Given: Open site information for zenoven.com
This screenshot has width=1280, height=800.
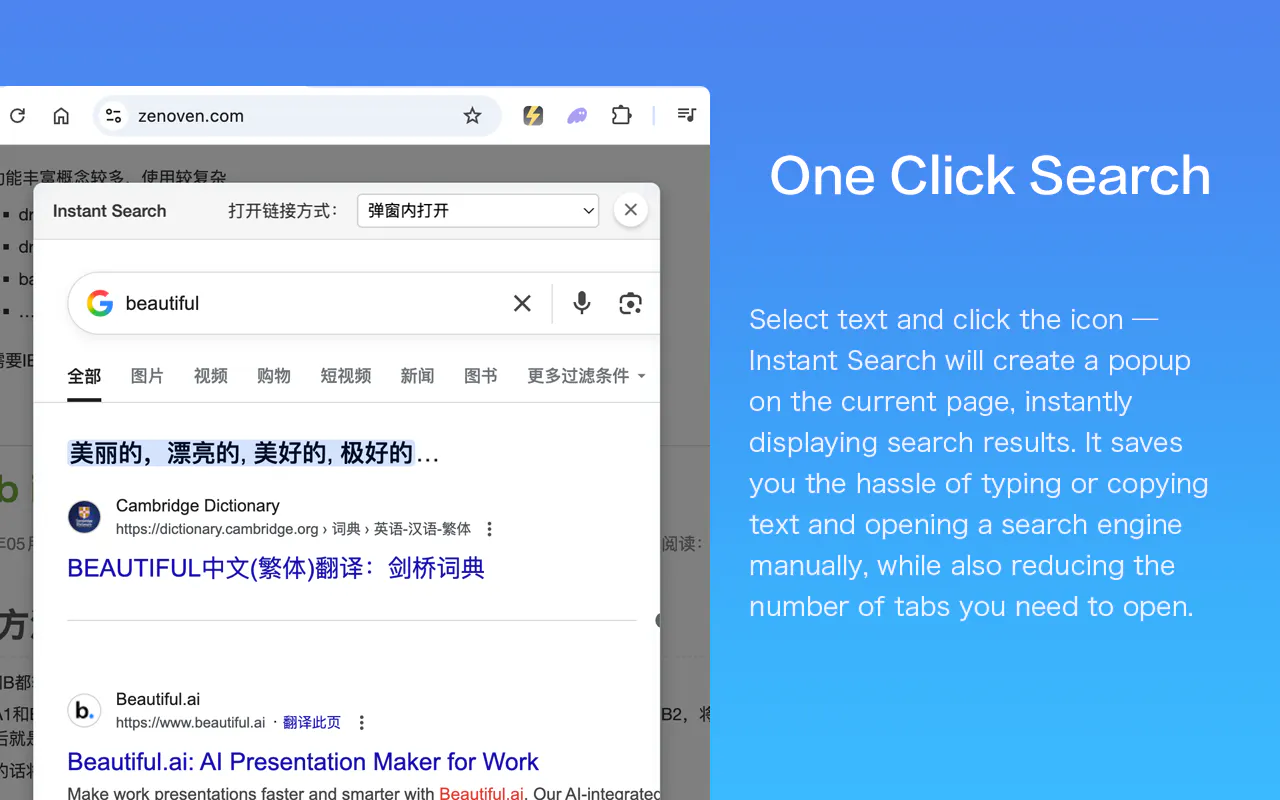Looking at the screenshot, I should pos(114,116).
